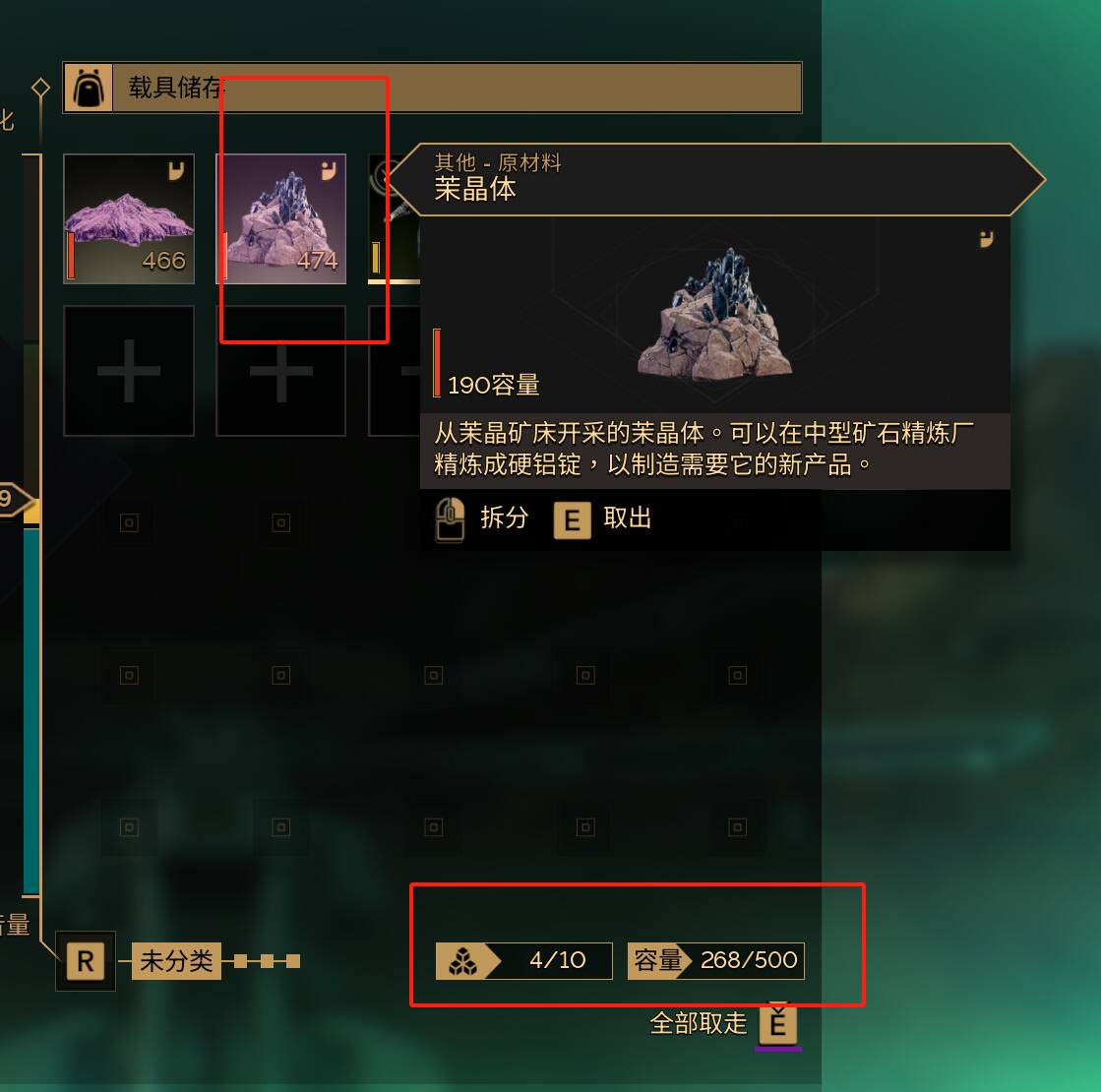The height and width of the screenshot is (1092, 1101).
Task: Click the diamond marker beside the storage header
Action: pyautogui.click(x=40, y=88)
